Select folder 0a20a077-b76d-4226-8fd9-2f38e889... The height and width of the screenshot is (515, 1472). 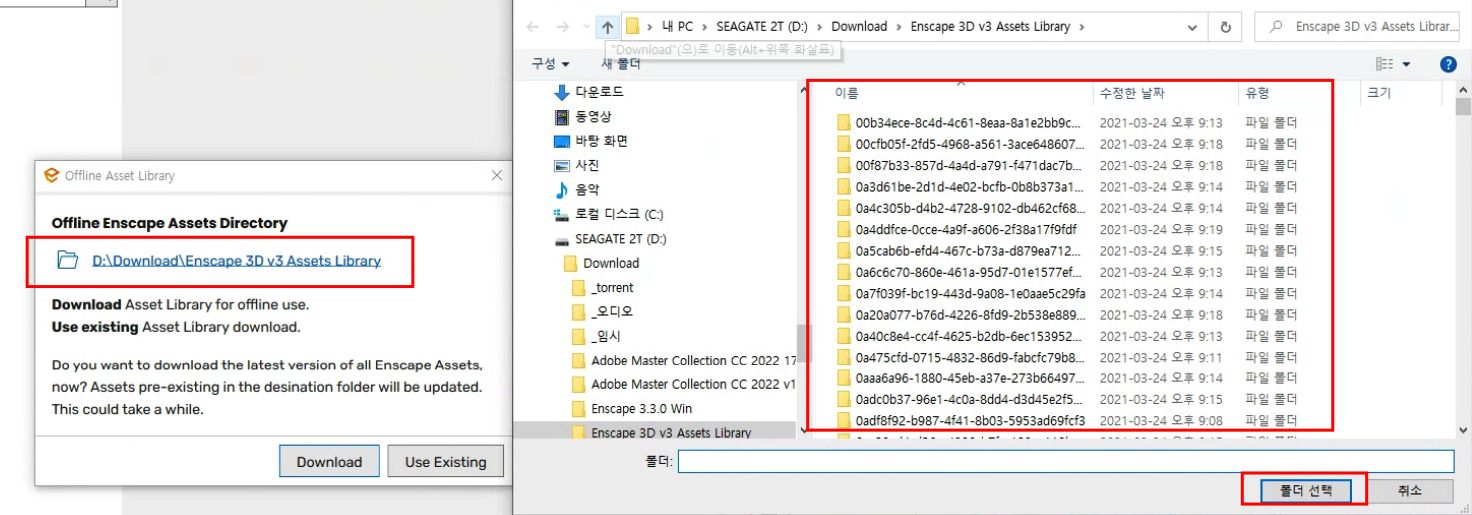pos(970,314)
